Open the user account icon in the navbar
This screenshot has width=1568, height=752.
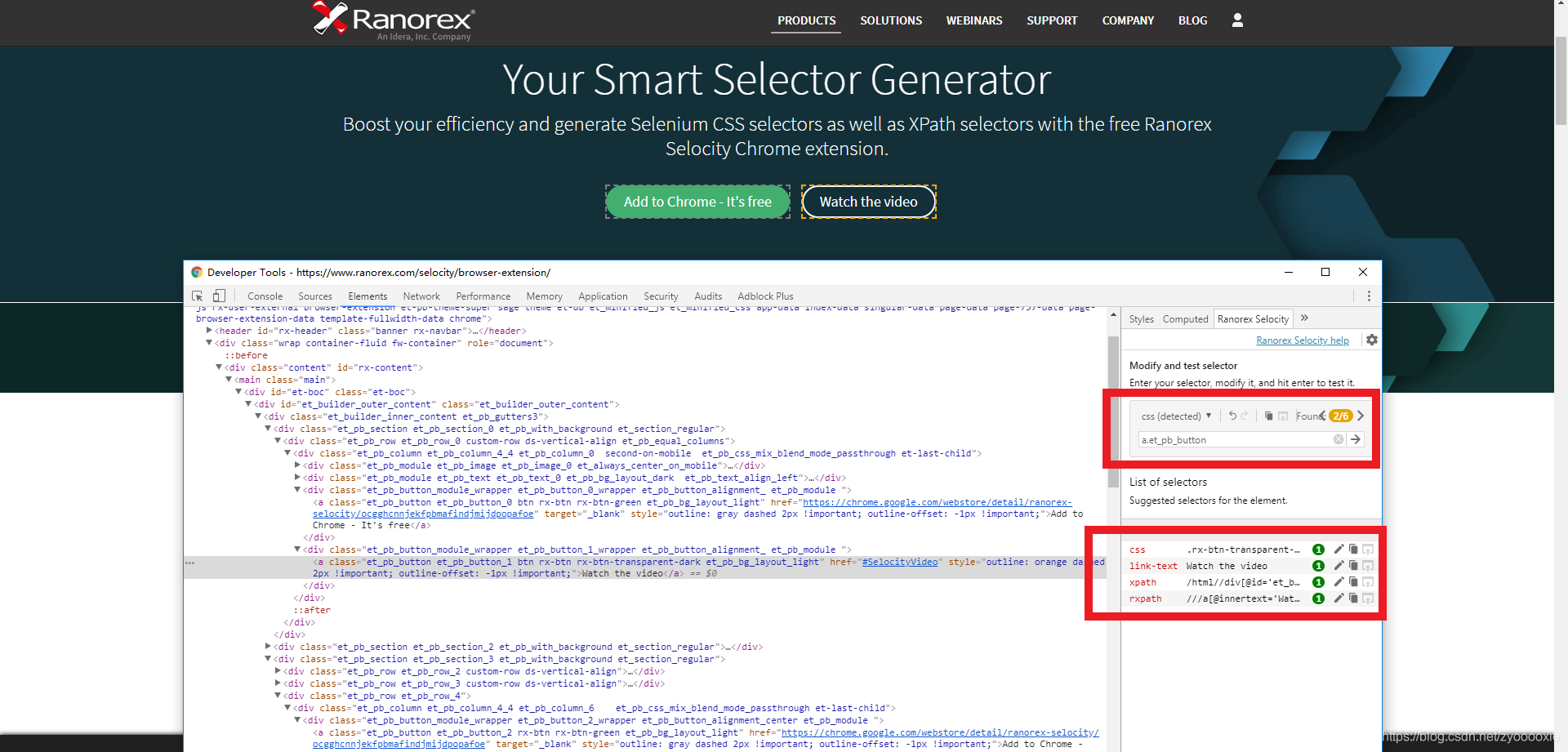pyautogui.click(x=1237, y=20)
